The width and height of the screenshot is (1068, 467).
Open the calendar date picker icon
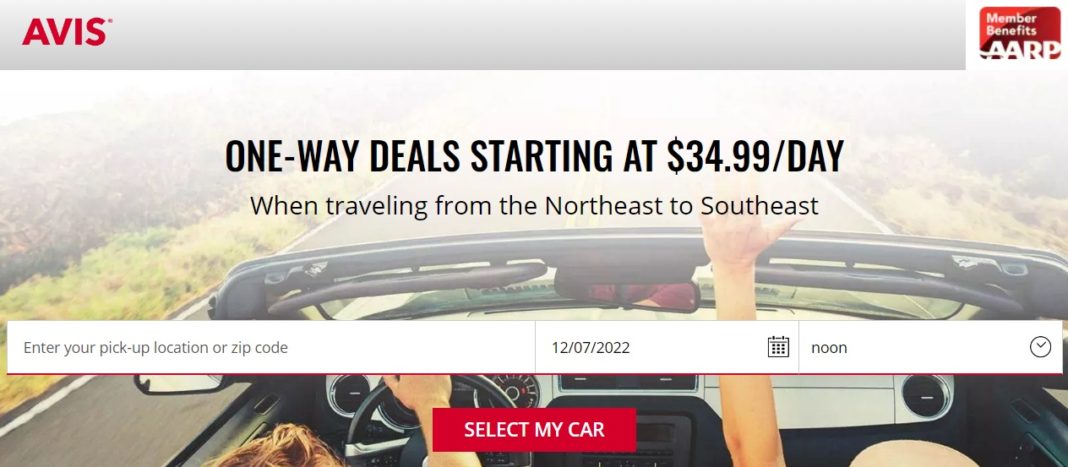[778, 347]
